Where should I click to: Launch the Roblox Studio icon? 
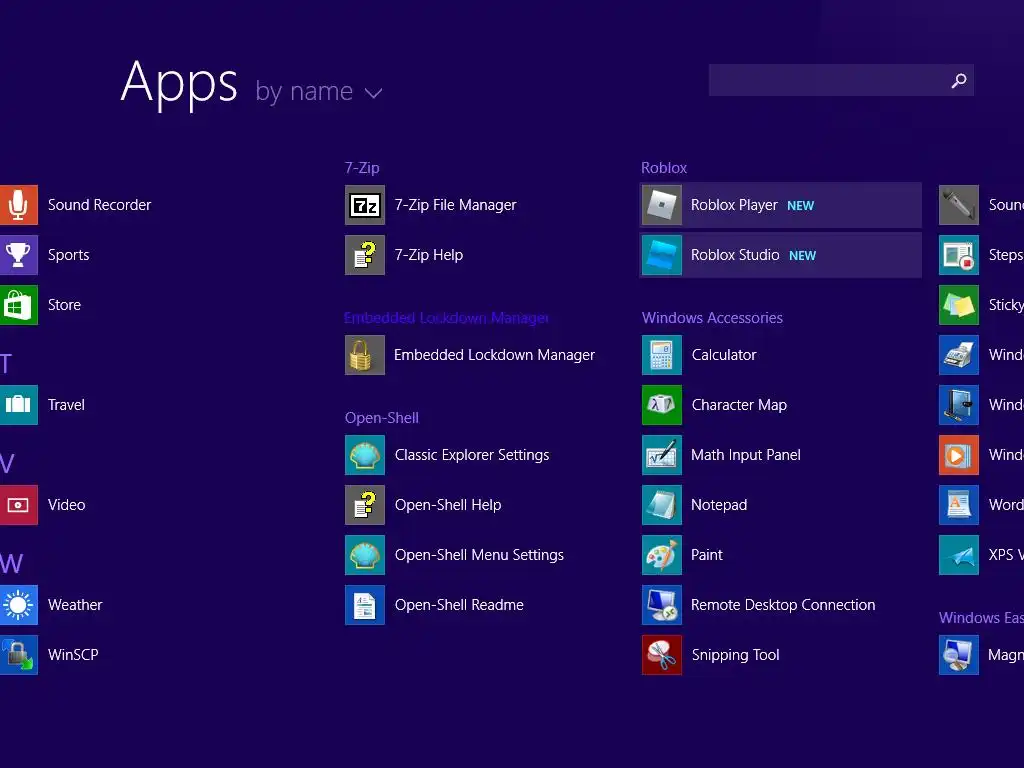(x=662, y=255)
